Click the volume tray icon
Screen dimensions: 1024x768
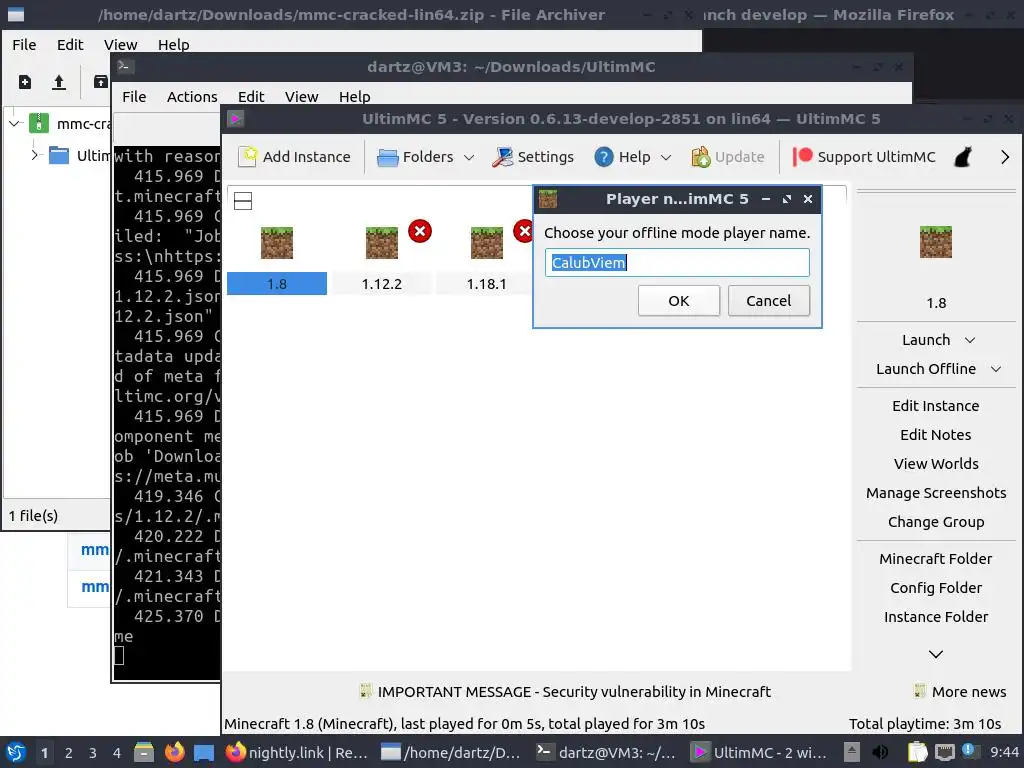click(880, 752)
